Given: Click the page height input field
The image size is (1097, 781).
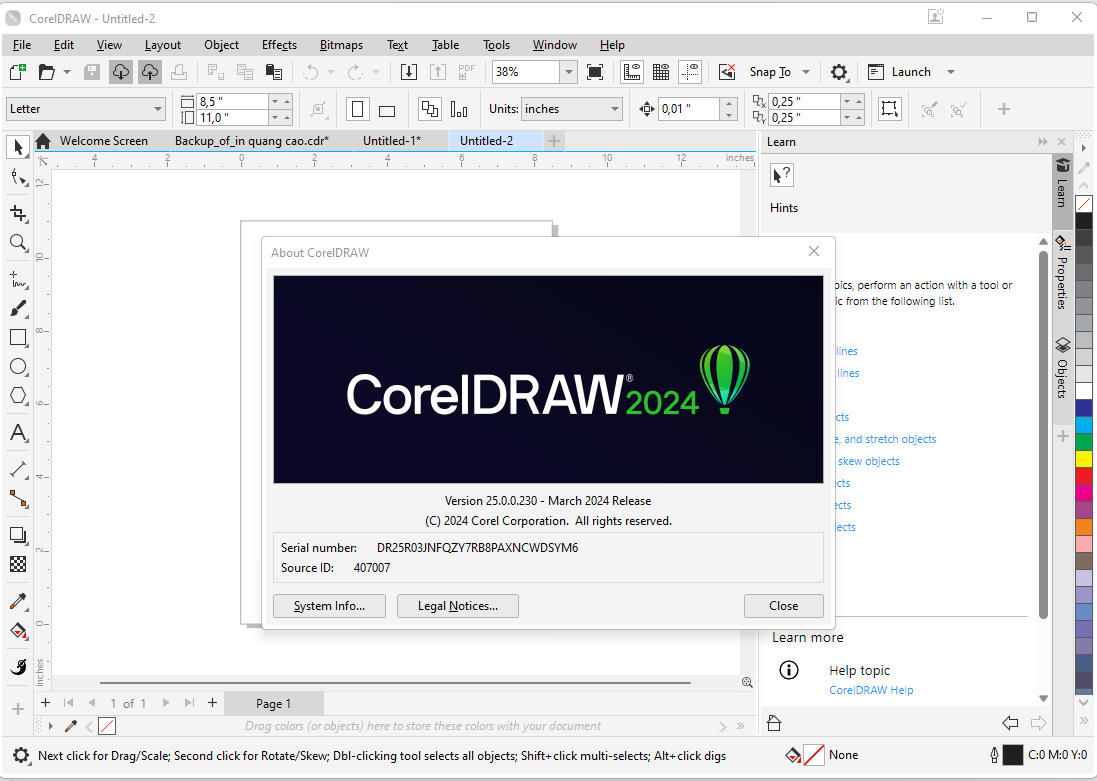Looking at the screenshot, I should pyautogui.click(x=232, y=118).
